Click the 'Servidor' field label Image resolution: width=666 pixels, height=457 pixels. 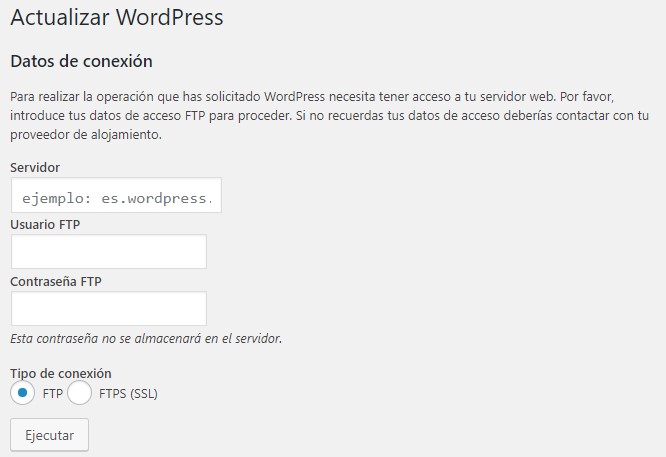click(35, 167)
